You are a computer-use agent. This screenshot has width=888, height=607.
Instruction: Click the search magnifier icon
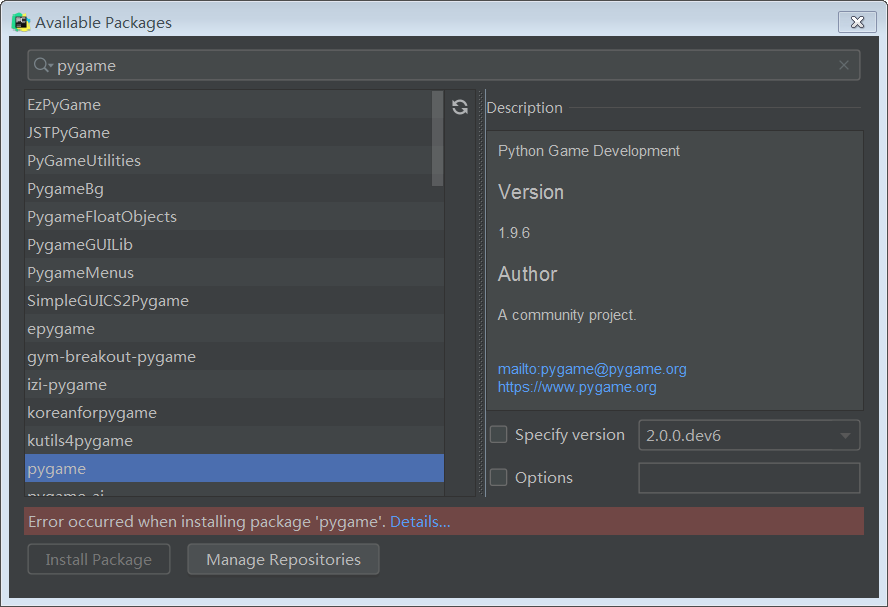[42, 65]
